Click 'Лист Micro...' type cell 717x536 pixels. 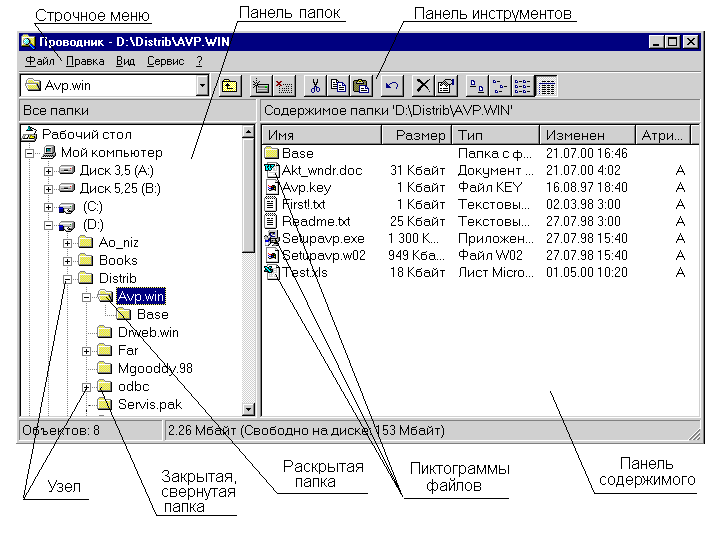(496, 272)
